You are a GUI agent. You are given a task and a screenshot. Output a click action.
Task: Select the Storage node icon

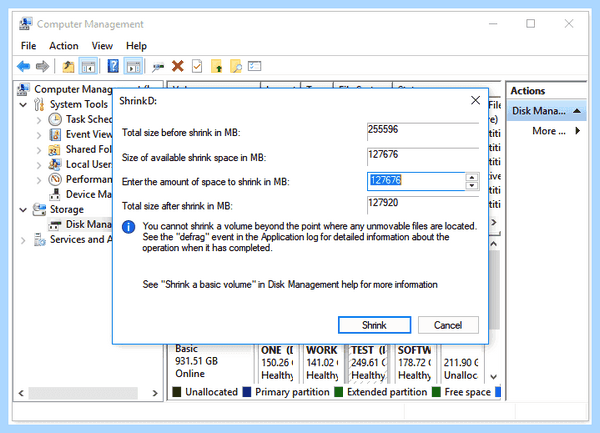click(39, 209)
